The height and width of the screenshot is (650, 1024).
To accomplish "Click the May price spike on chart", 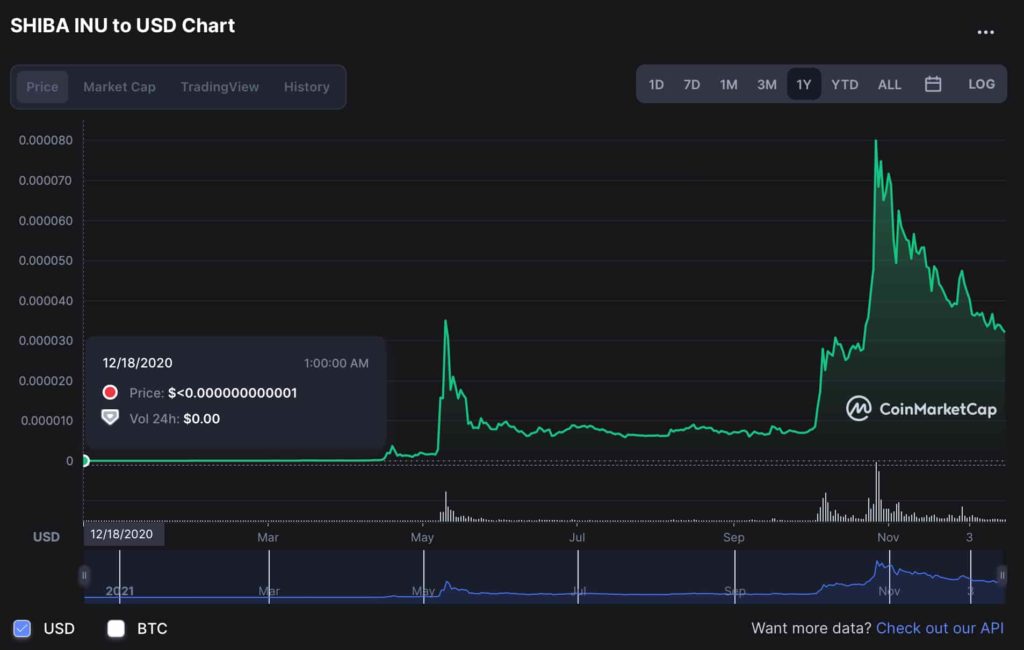I will click(x=446, y=321).
